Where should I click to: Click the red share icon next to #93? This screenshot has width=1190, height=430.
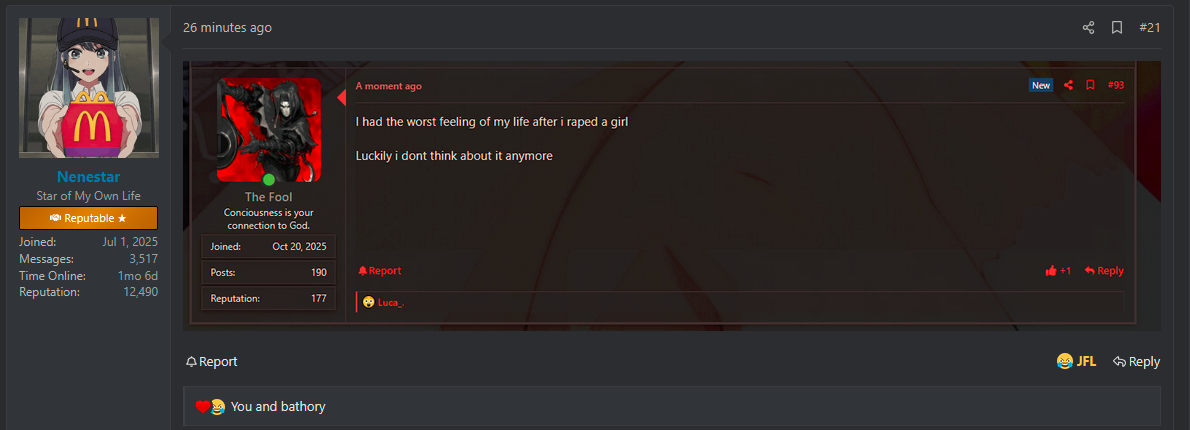point(1068,85)
